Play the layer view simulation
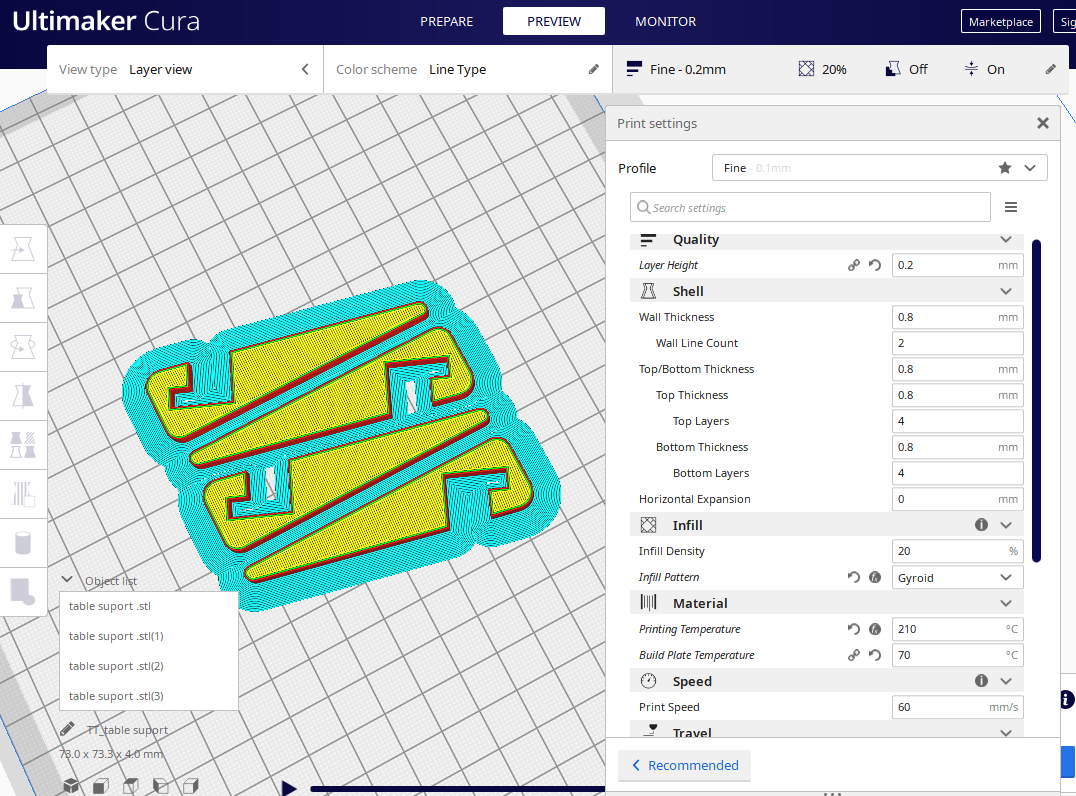The width and height of the screenshot is (1076, 796). 289,788
